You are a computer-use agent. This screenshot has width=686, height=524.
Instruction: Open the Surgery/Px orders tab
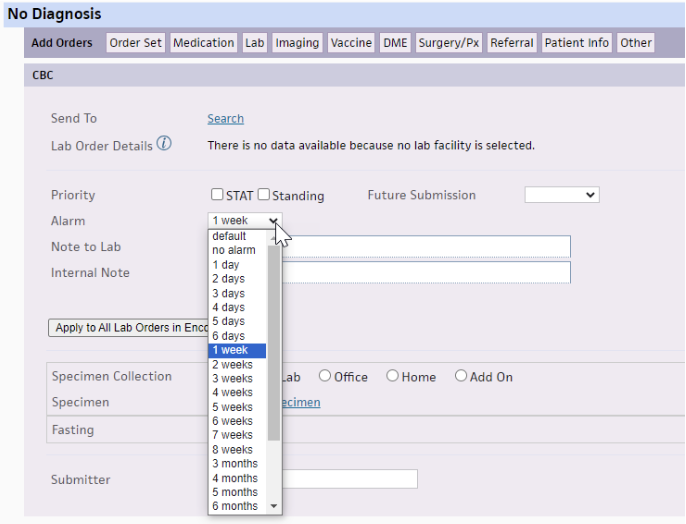pos(449,43)
